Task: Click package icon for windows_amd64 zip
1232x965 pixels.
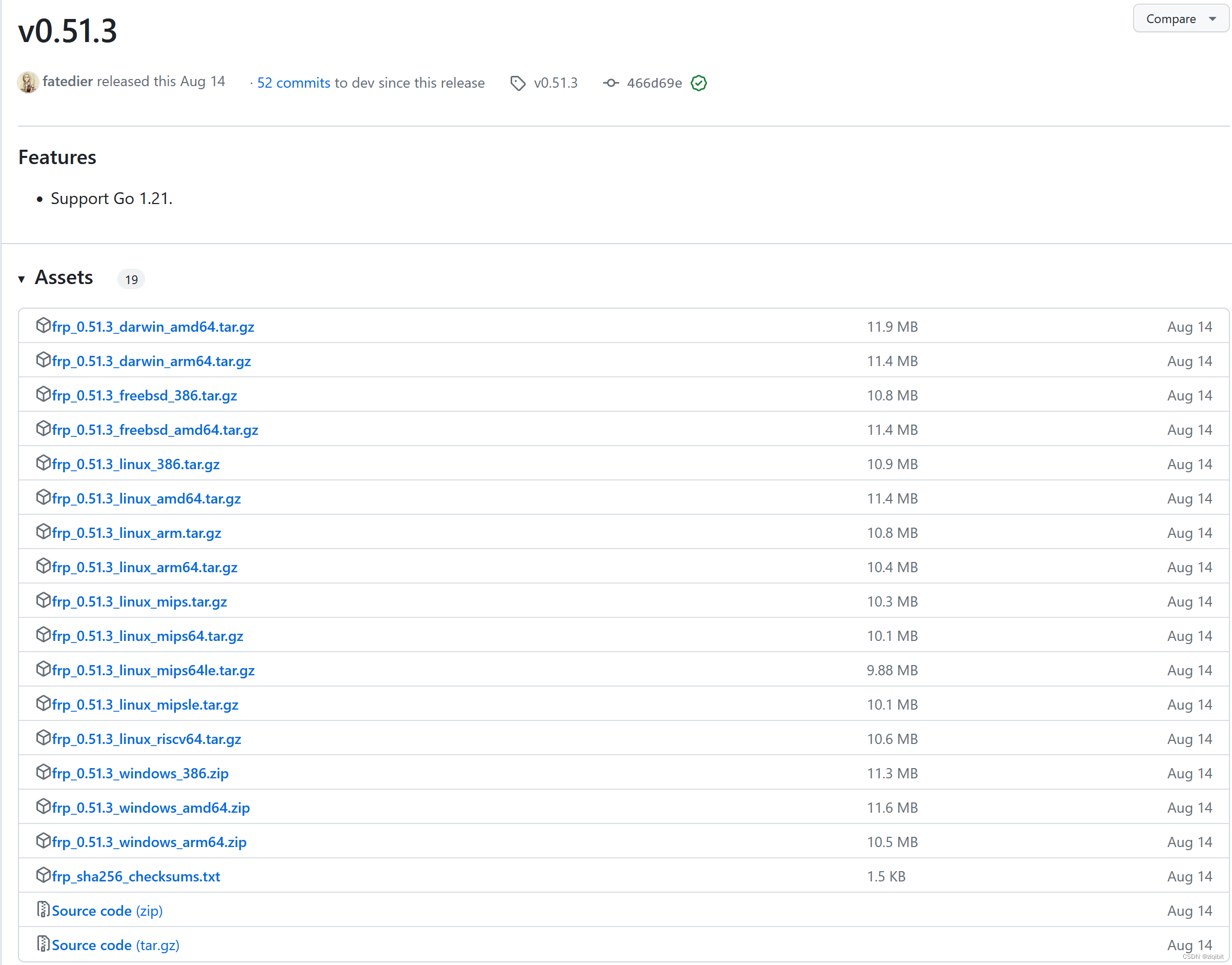Action: (43, 806)
